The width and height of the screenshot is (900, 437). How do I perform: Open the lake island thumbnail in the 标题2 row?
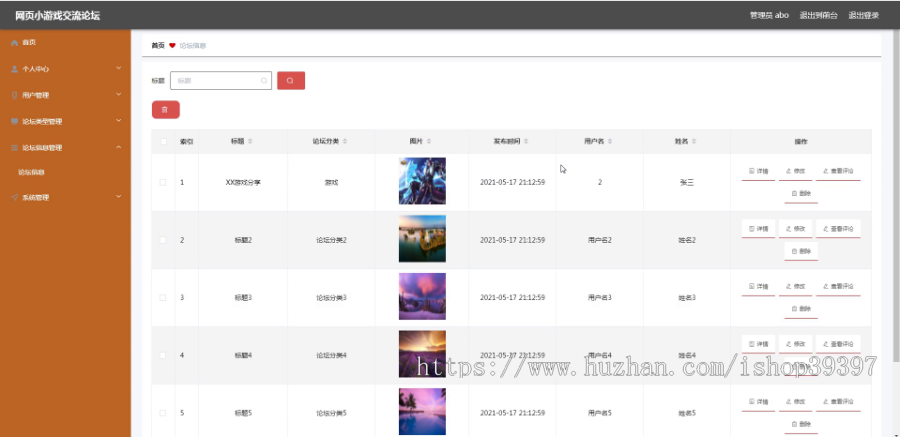[x=422, y=239]
